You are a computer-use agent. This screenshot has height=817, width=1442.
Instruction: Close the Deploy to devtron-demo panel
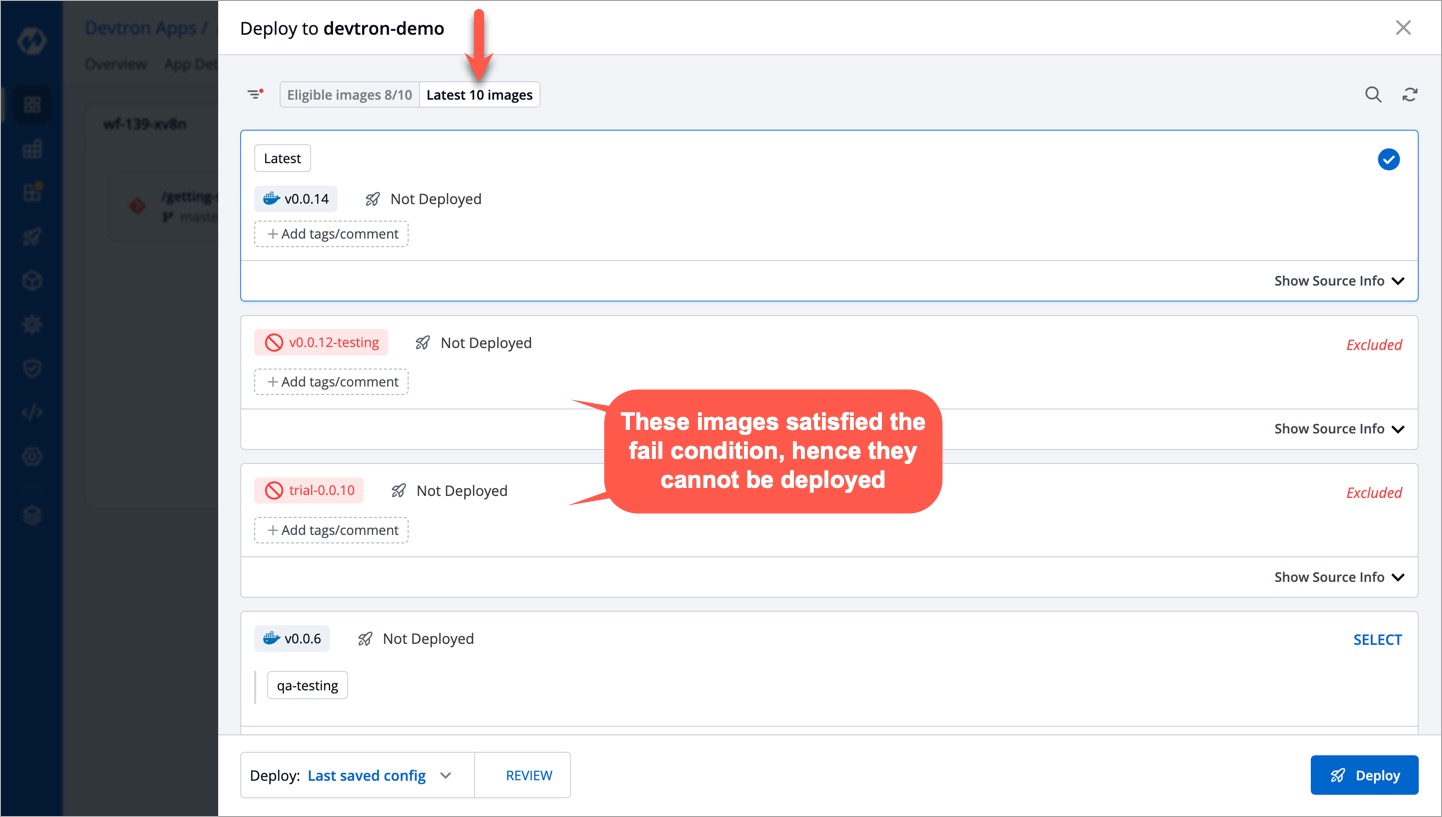click(x=1403, y=28)
